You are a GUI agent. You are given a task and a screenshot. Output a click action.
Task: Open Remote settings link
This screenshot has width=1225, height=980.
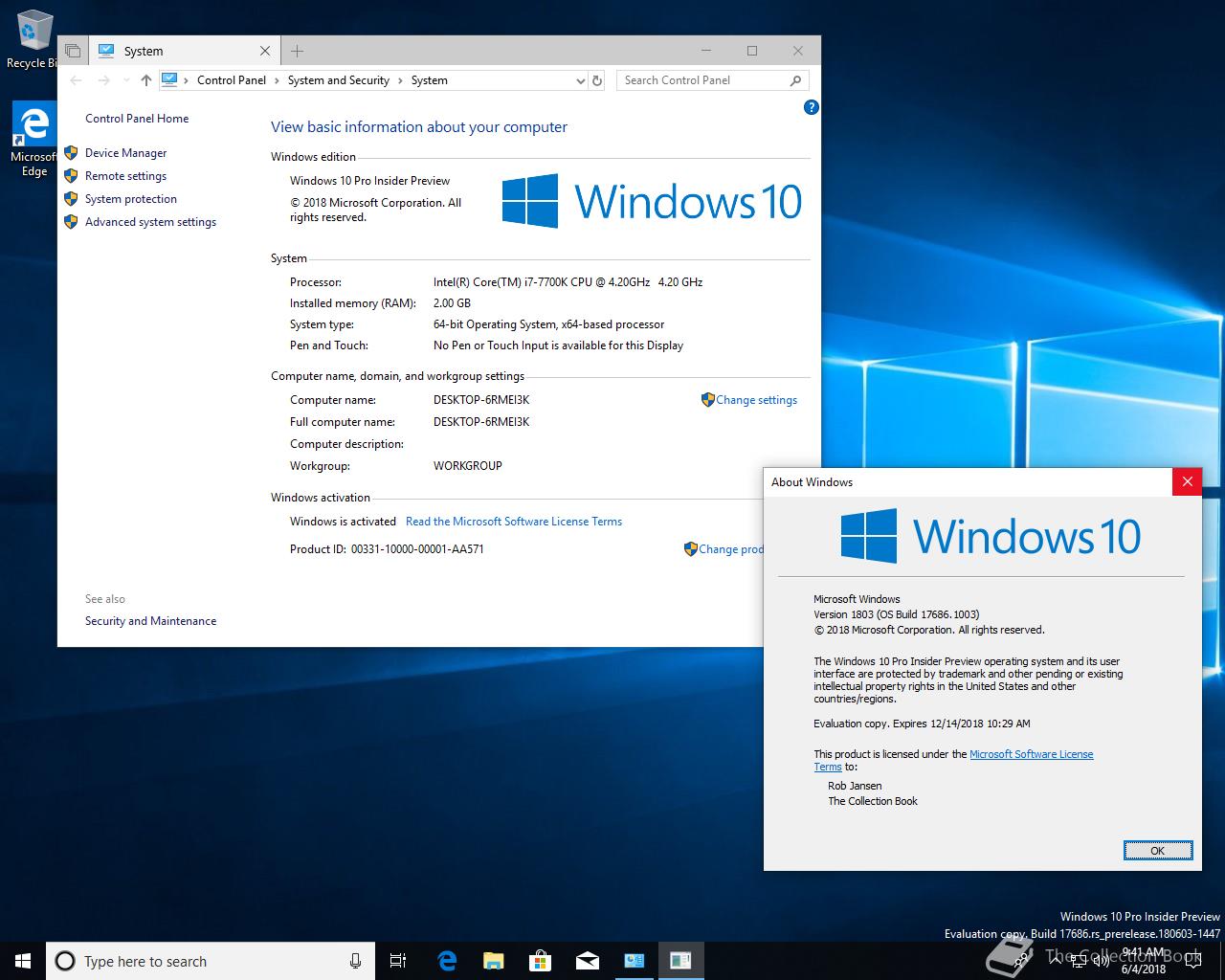coord(125,176)
